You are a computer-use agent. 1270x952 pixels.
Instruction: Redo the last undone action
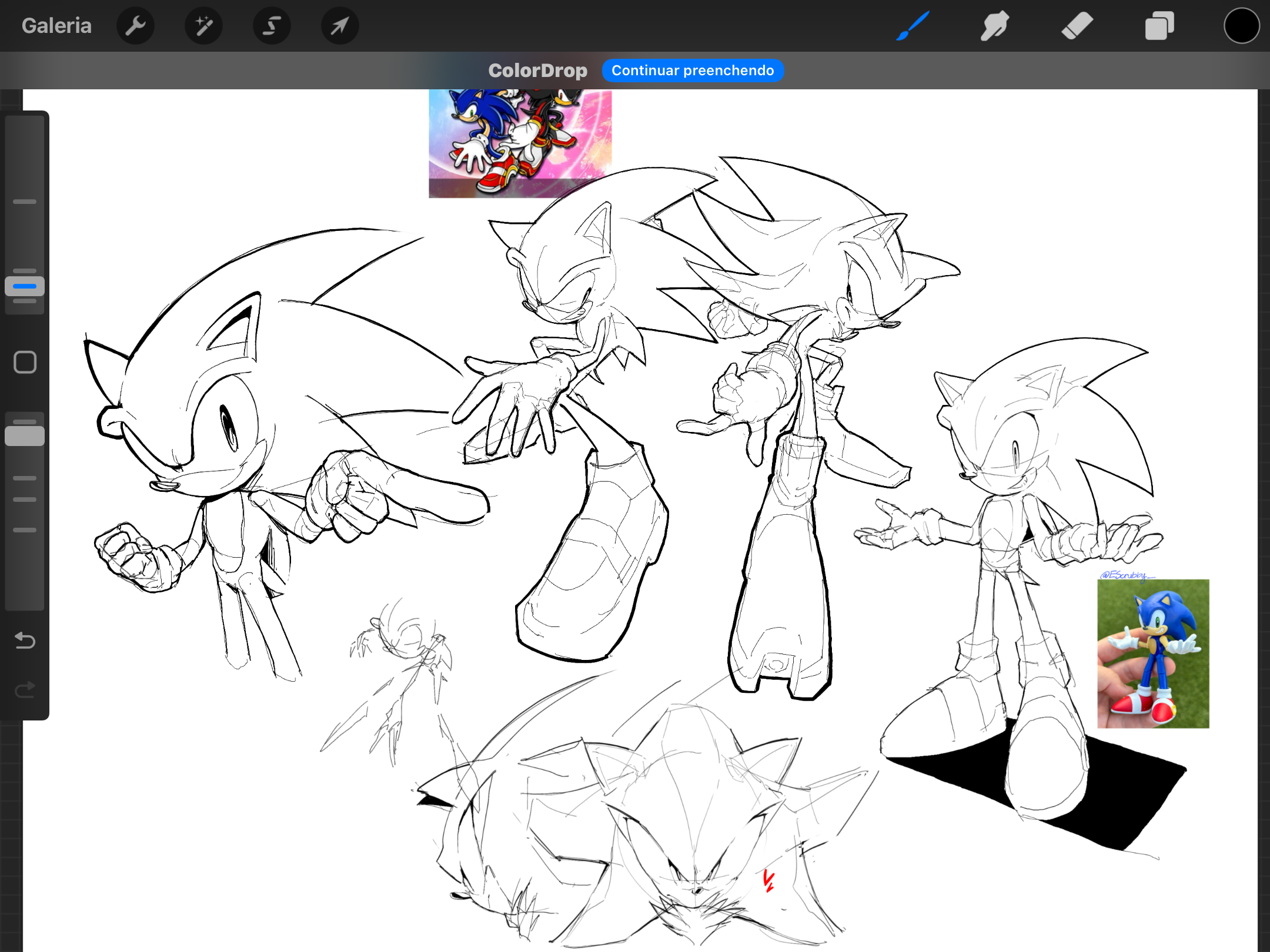point(25,689)
